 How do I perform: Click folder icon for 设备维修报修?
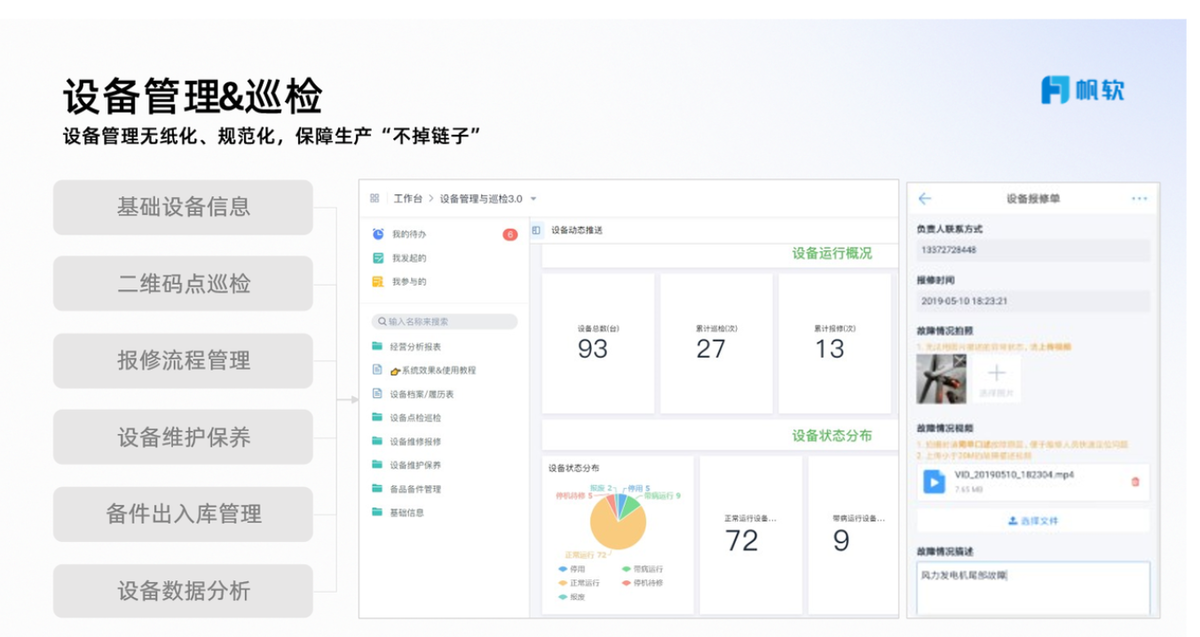(x=377, y=441)
